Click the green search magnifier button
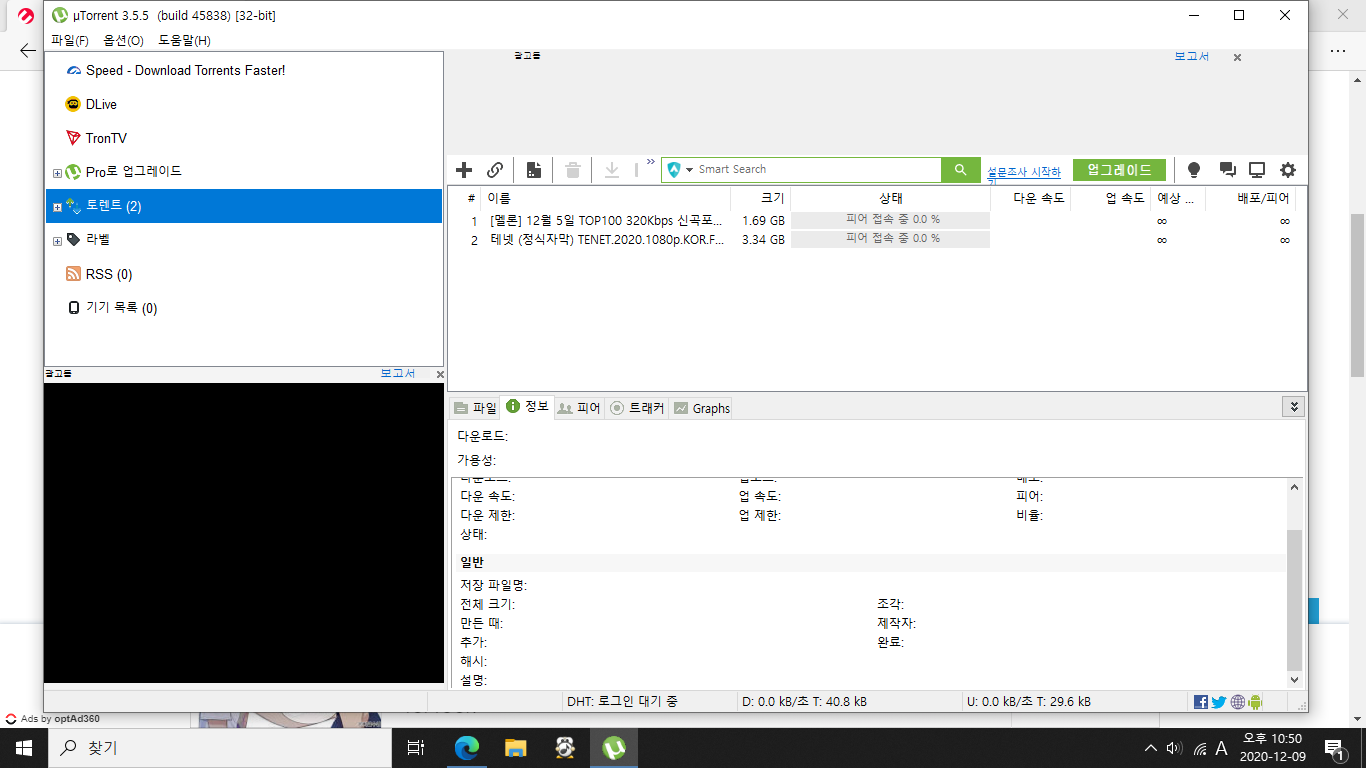Screen dimensions: 1366x768 pos(961,170)
